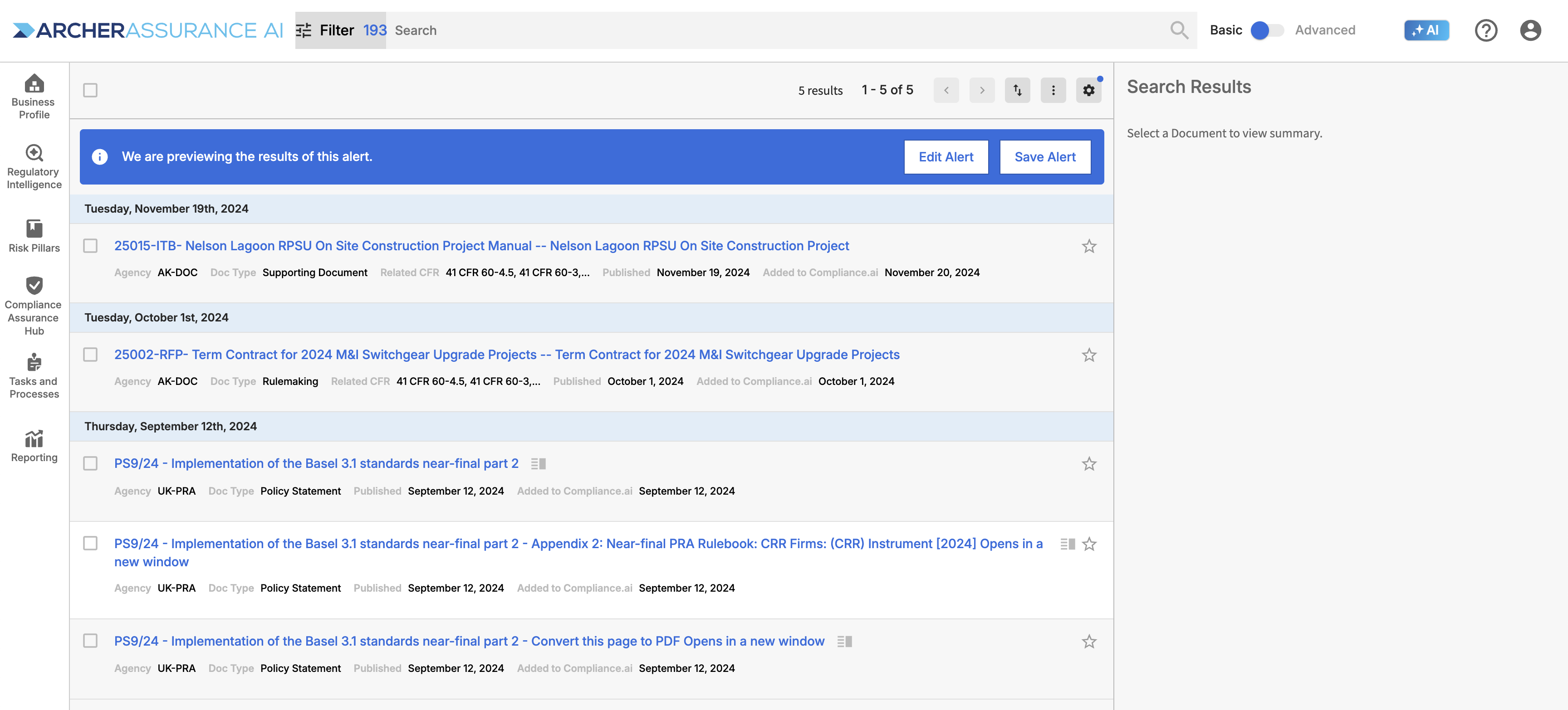1568x710 pixels.
Task: Open the three-dot more actions menu
Action: [x=1053, y=90]
